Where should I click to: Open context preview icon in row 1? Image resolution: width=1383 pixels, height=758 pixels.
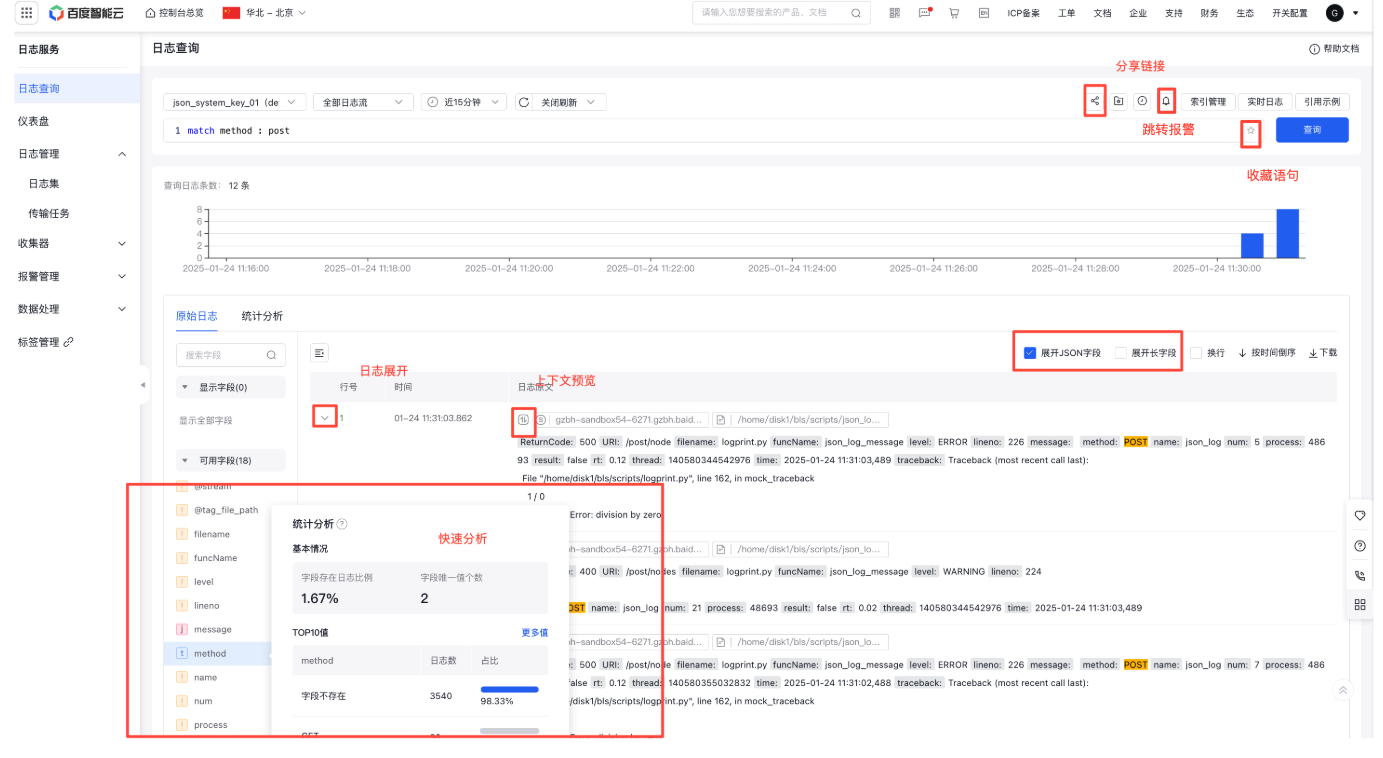[523, 420]
